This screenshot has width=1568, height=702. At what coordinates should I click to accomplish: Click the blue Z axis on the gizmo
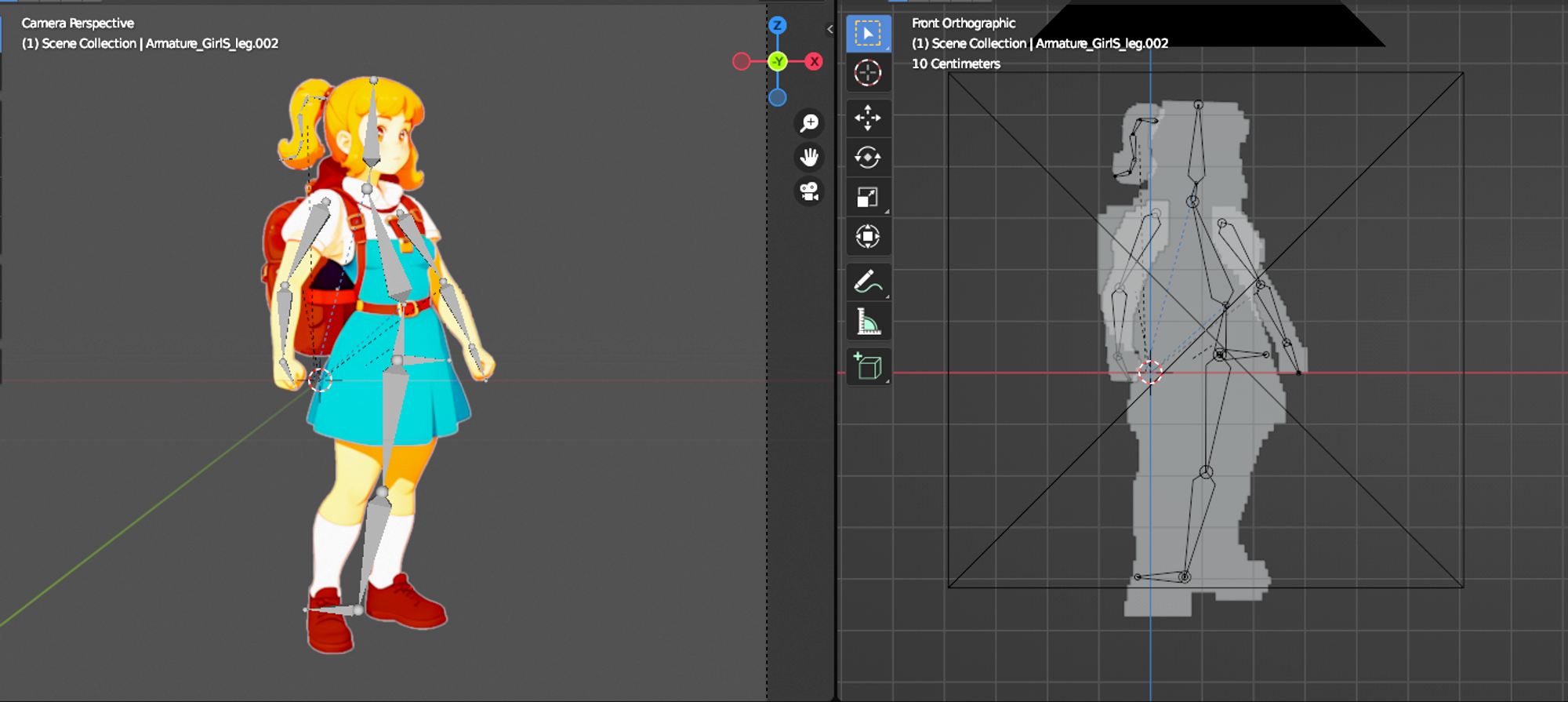tap(777, 25)
